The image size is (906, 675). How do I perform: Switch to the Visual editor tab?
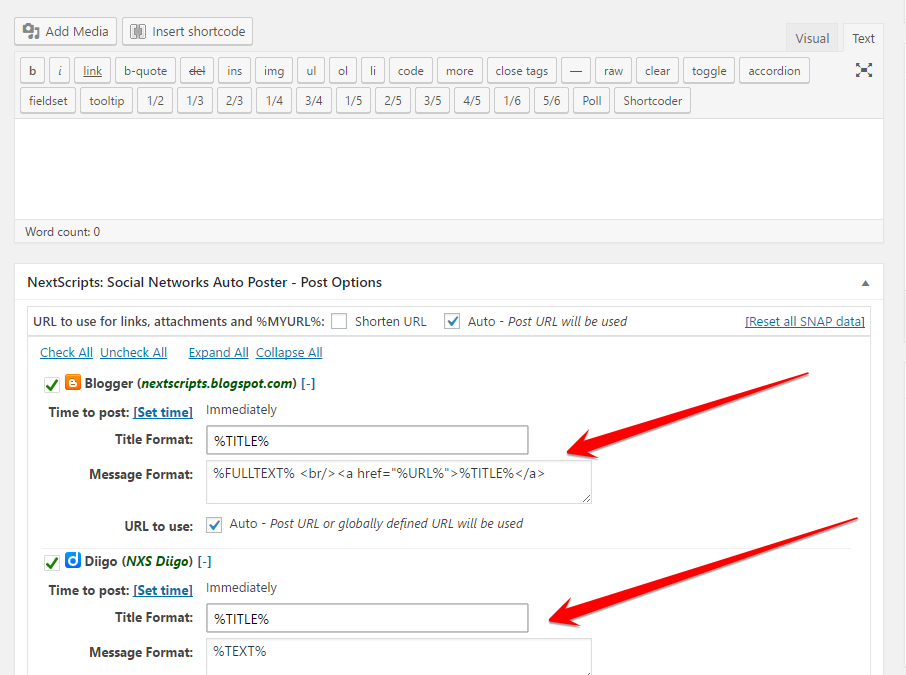click(x=812, y=38)
